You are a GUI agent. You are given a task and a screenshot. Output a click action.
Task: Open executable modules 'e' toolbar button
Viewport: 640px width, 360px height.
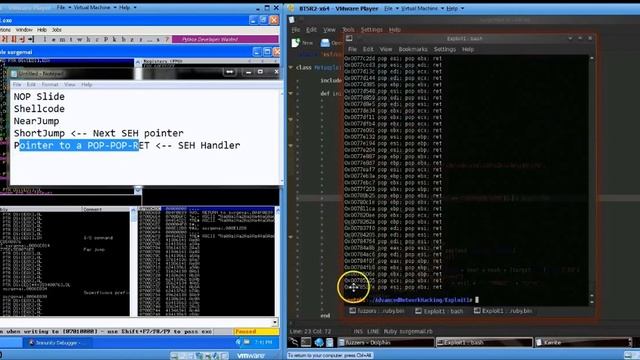pos(53,39)
